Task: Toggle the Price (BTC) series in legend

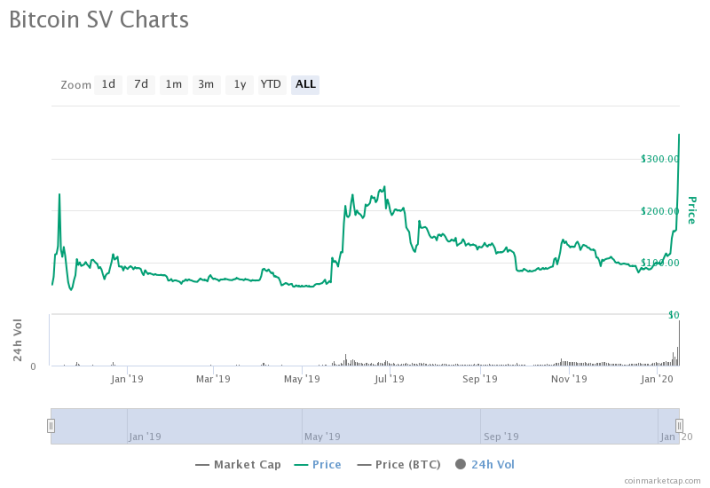Action: (398, 464)
